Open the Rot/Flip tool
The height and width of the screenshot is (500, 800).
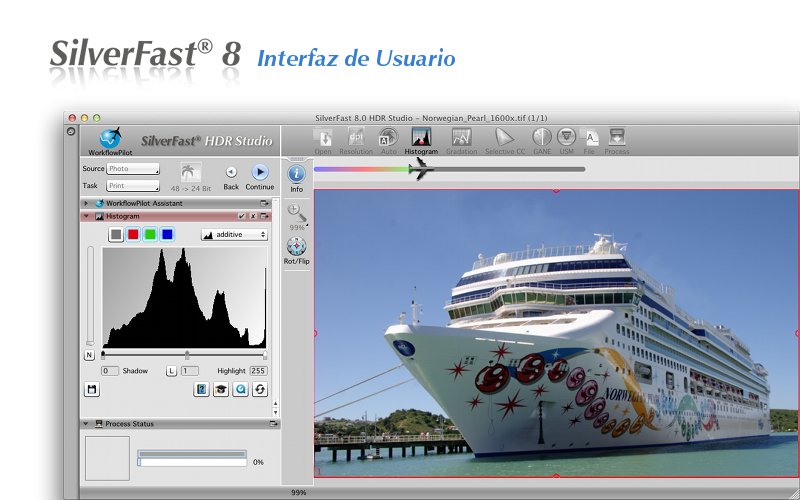coord(296,246)
